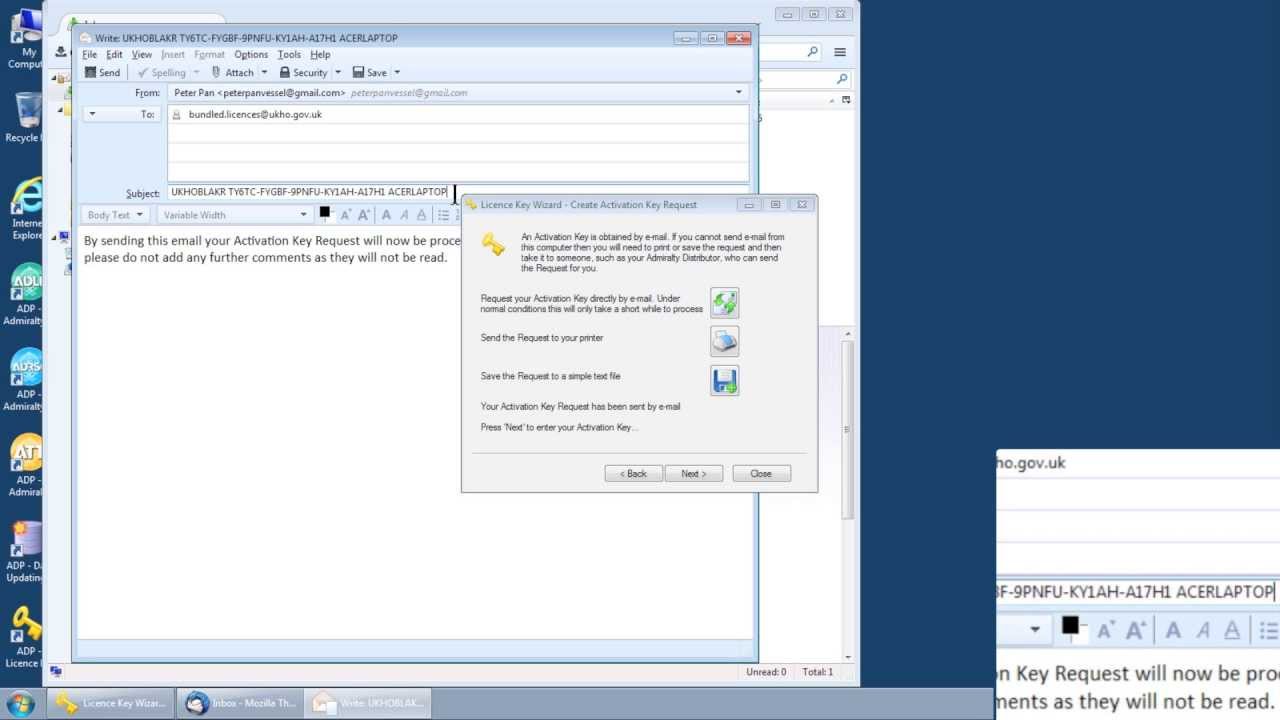Image resolution: width=1280 pixels, height=720 pixels.
Task: Toggle bold formatting in compose toolbar
Action: [386, 215]
